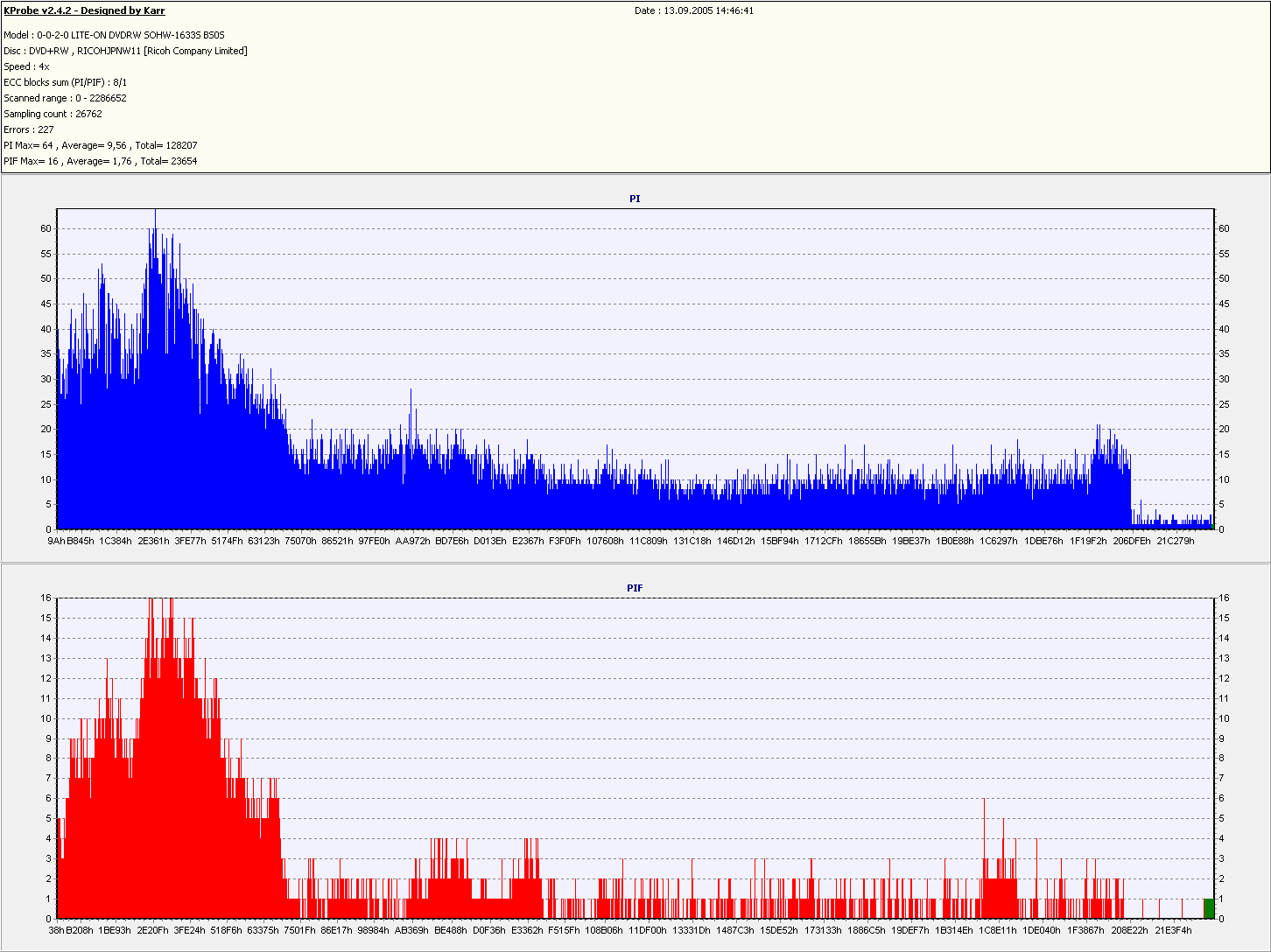Click the Disc DVD+RW RICOHJPNW11 line
The width and height of the screenshot is (1271, 952).
point(125,51)
